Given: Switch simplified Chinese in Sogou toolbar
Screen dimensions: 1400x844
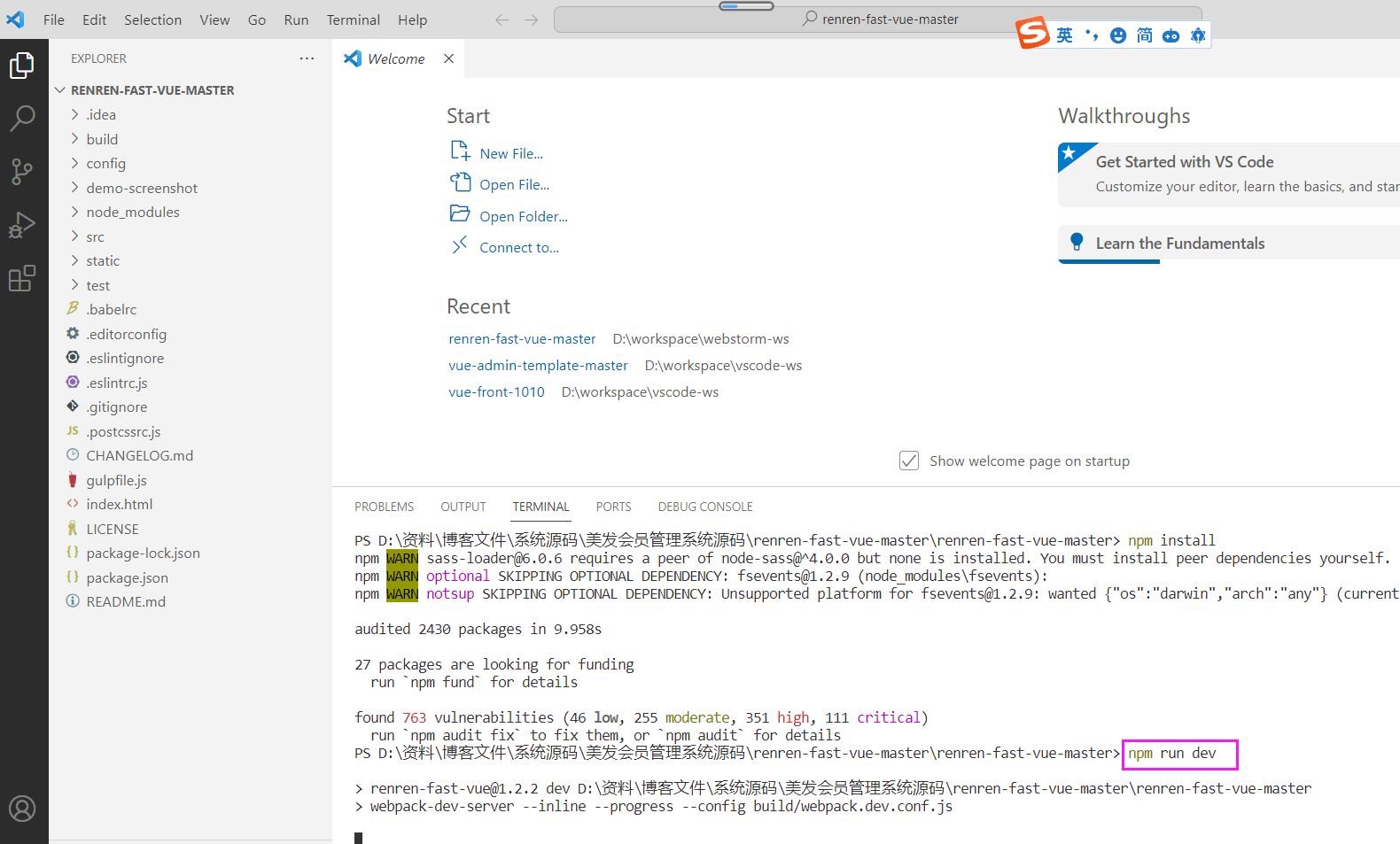Looking at the screenshot, I should click(1145, 35).
